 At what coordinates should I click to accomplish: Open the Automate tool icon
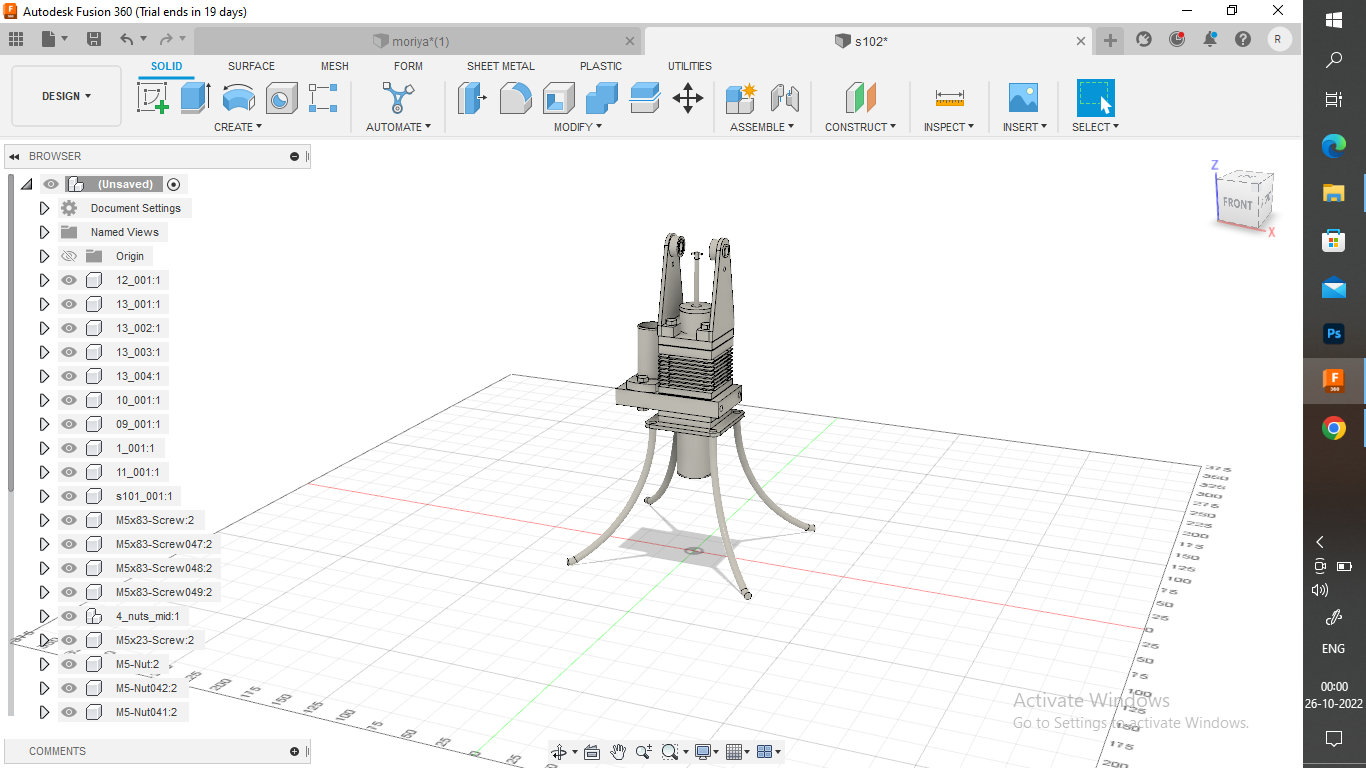pyautogui.click(x=397, y=98)
